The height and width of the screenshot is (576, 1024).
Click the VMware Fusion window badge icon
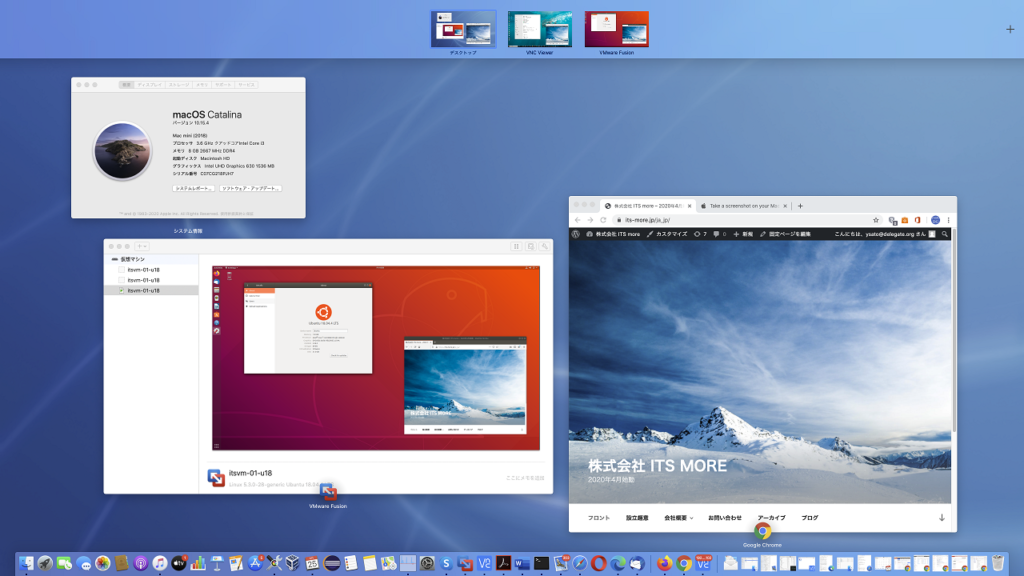(328, 492)
